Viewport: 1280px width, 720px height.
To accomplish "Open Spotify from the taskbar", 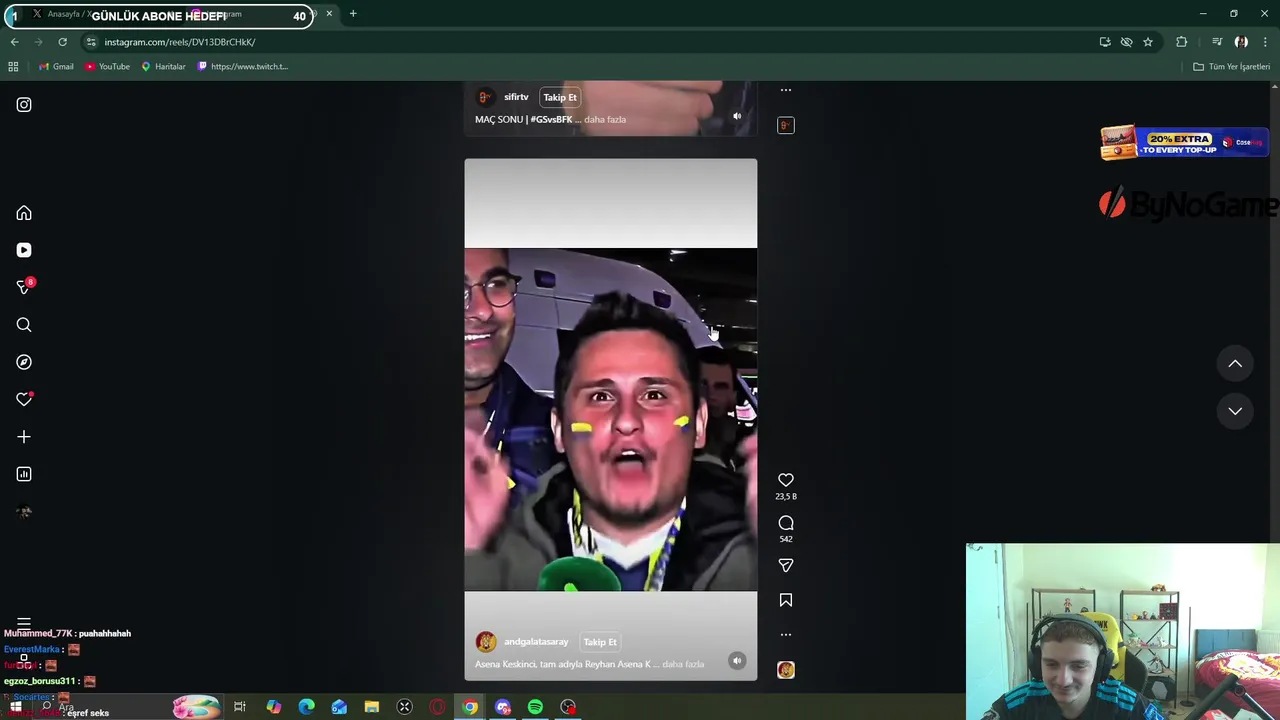I will coord(535,707).
